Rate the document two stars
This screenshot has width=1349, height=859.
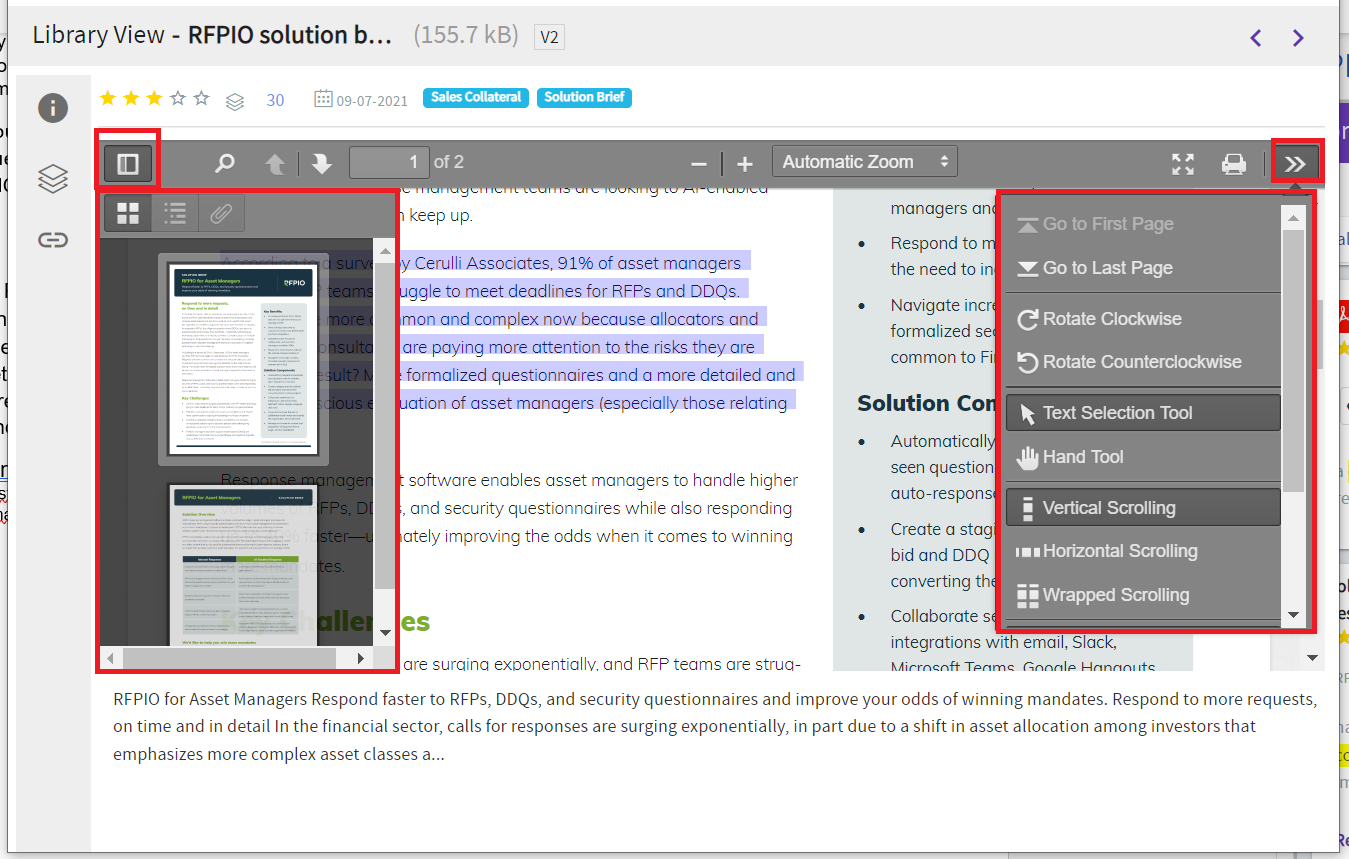click(x=131, y=98)
